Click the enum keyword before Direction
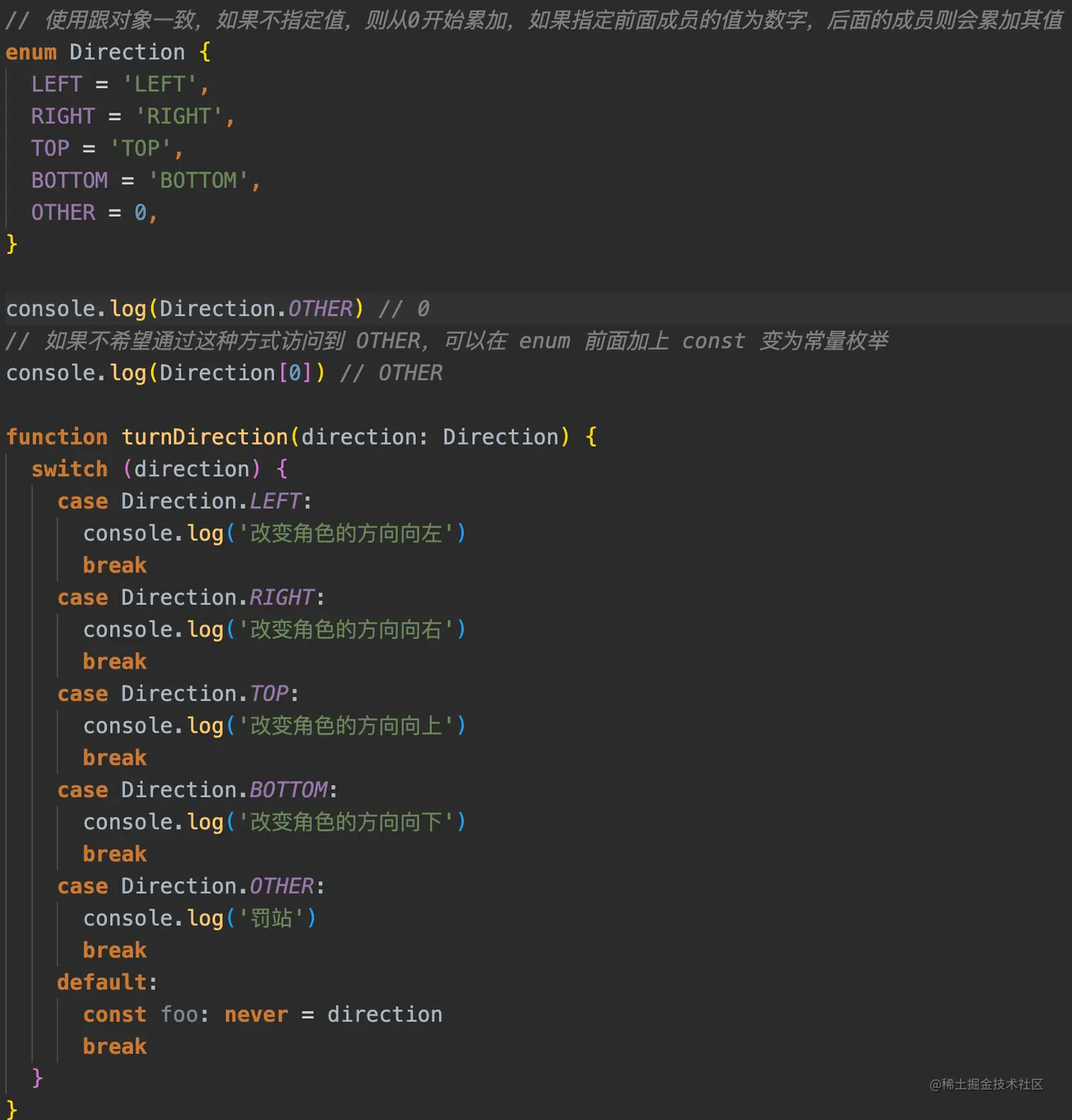This screenshot has height=1120, width=1072. click(x=31, y=52)
